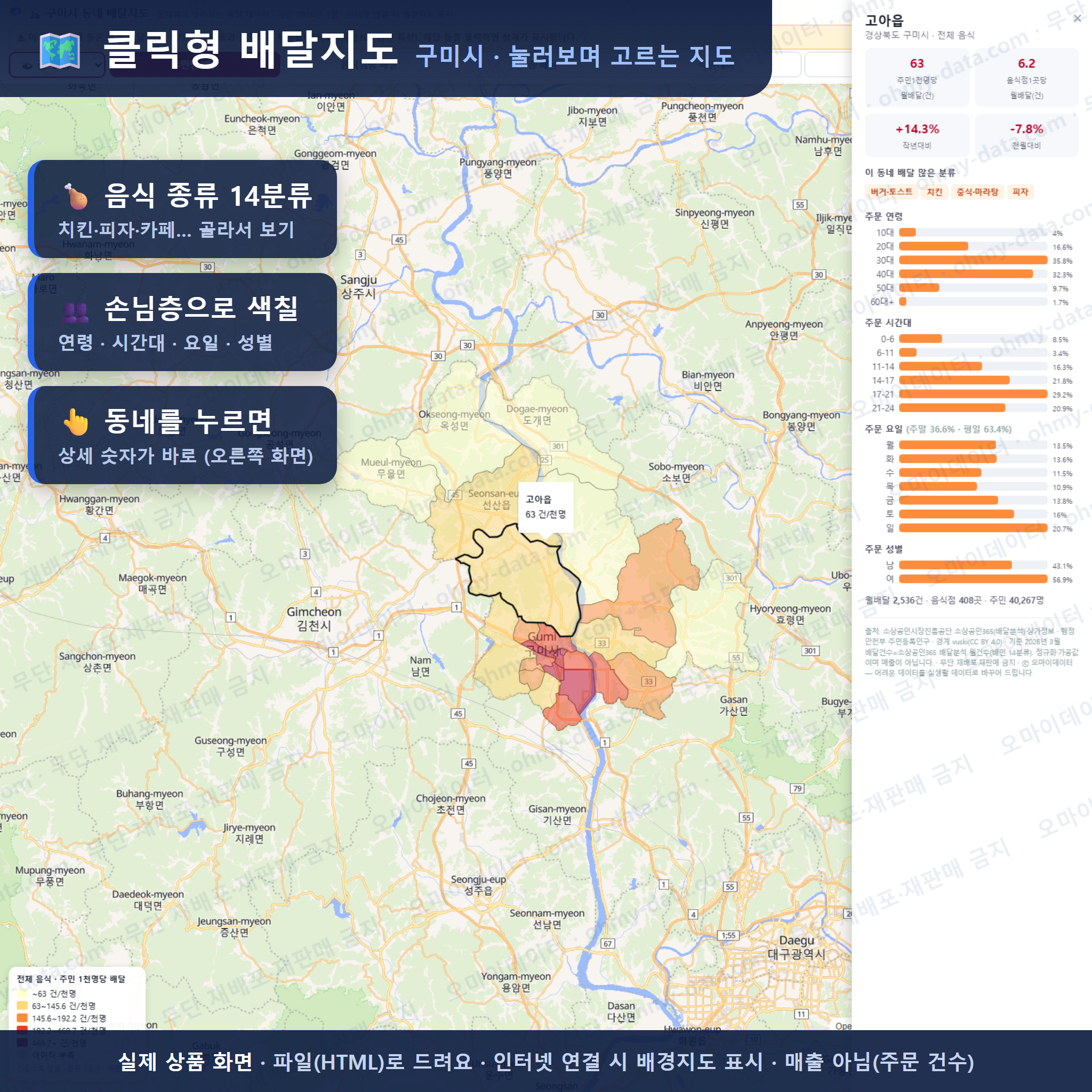Click the 월 13.5% weekday row
The image size is (1092, 1092).
click(971, 445)
